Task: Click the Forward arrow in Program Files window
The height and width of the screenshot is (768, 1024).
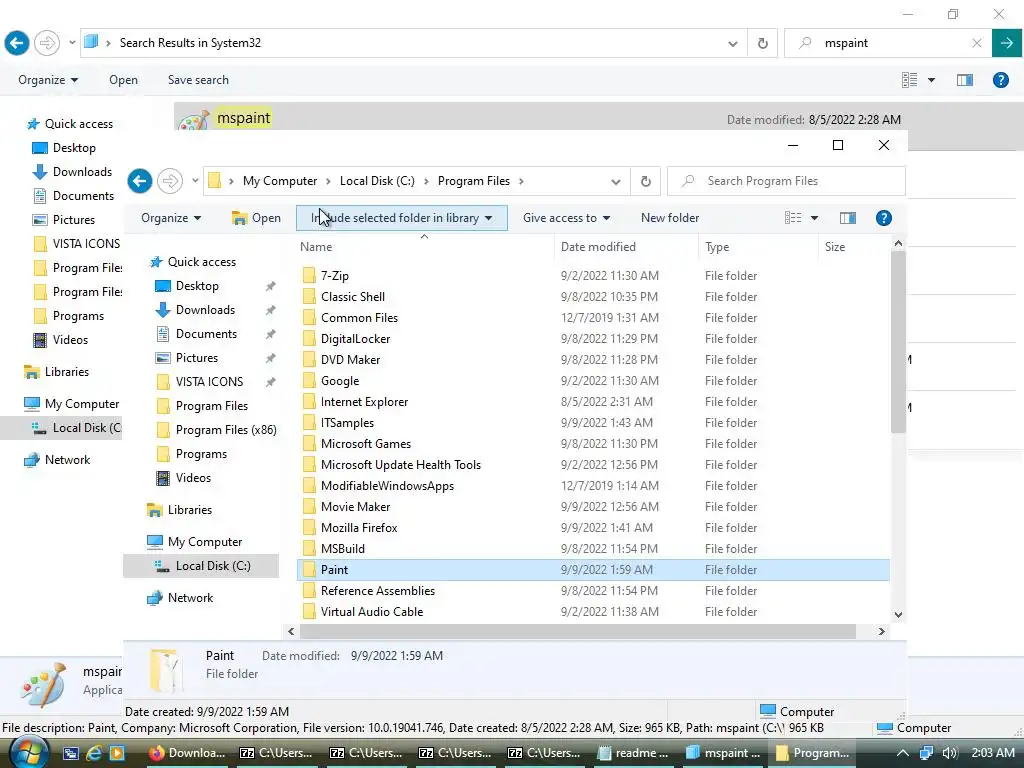Action: click(x=170, y=181)
